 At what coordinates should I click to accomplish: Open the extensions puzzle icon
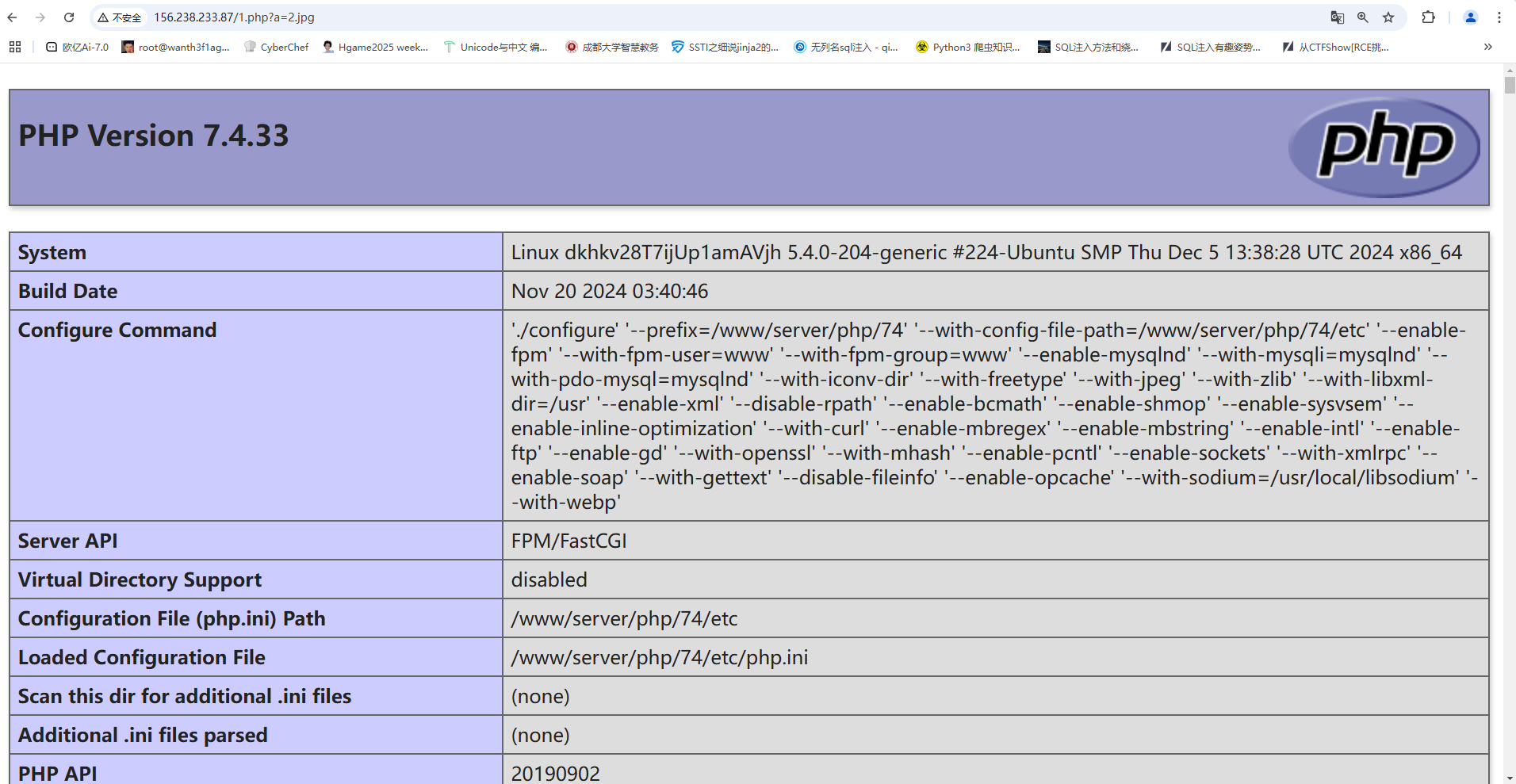pyautogui.click(x=1428, y=17)
